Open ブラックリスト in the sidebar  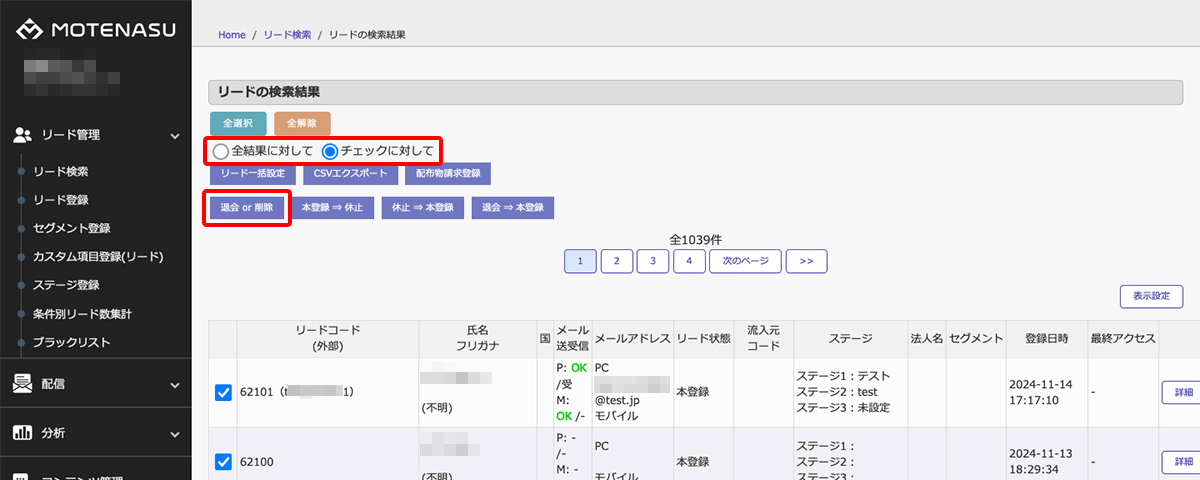tap(71, 342)
